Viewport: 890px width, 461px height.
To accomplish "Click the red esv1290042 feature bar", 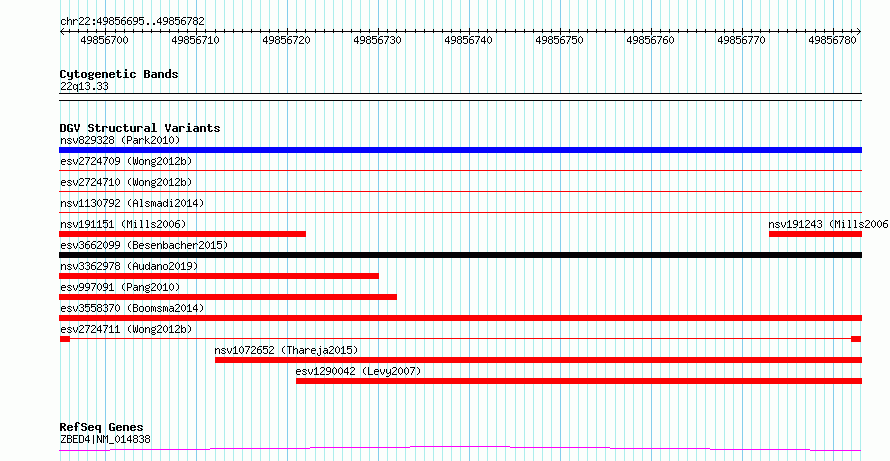I will [x=579, y=381].
